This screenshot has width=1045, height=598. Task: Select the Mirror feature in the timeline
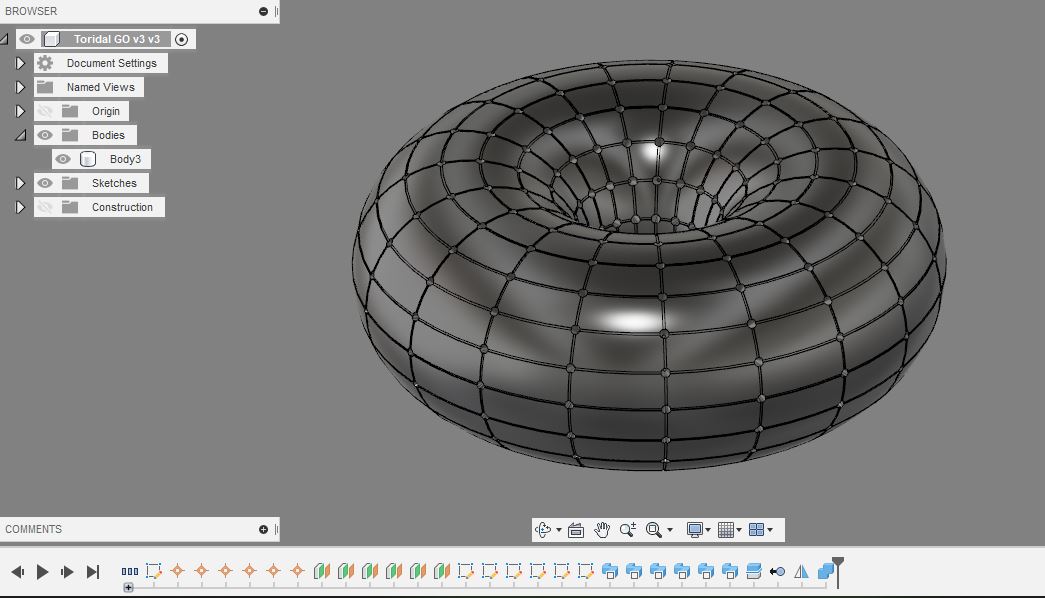point(801,571)
